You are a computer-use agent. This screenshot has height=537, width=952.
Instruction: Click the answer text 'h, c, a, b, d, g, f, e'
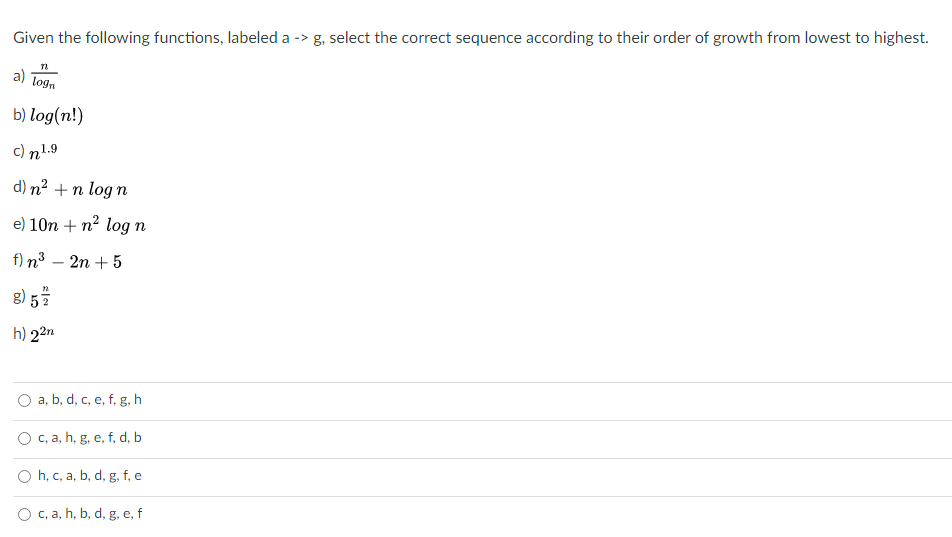(89, 476)
